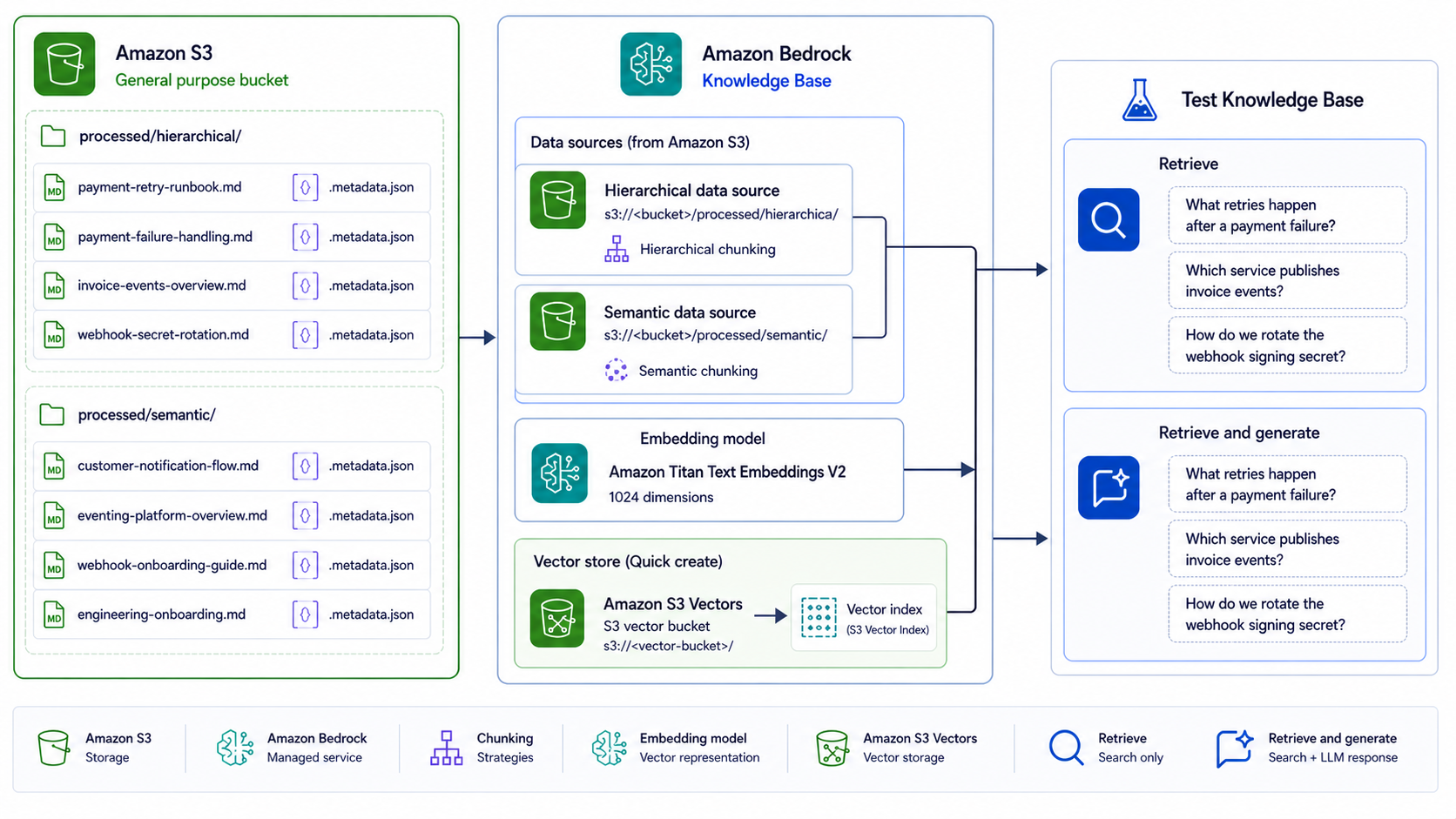Click the JSON braces icon in the webhook-onboarding-guide.md row
This screenshot has height=819, width=1456.
click(305, 565)
